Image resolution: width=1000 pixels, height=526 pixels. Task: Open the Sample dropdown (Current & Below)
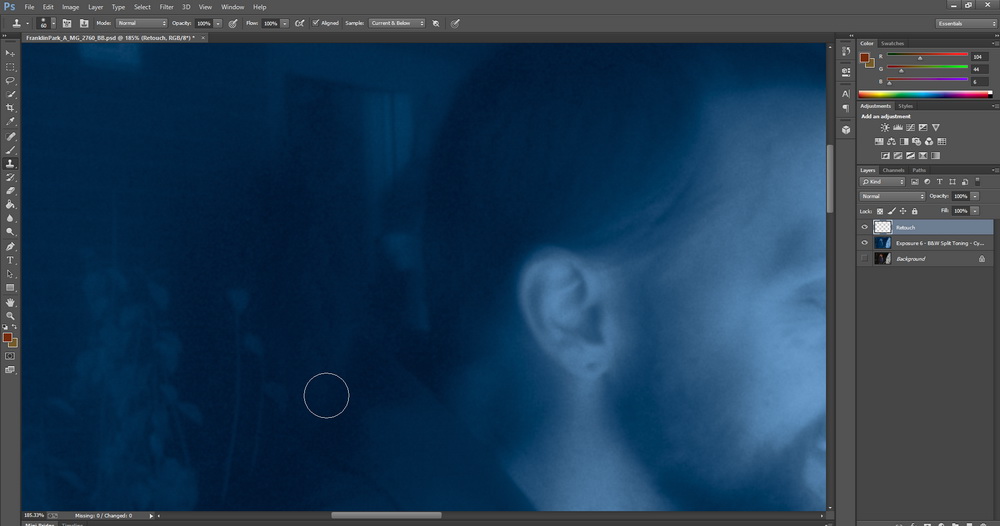(x=397, y=22)
